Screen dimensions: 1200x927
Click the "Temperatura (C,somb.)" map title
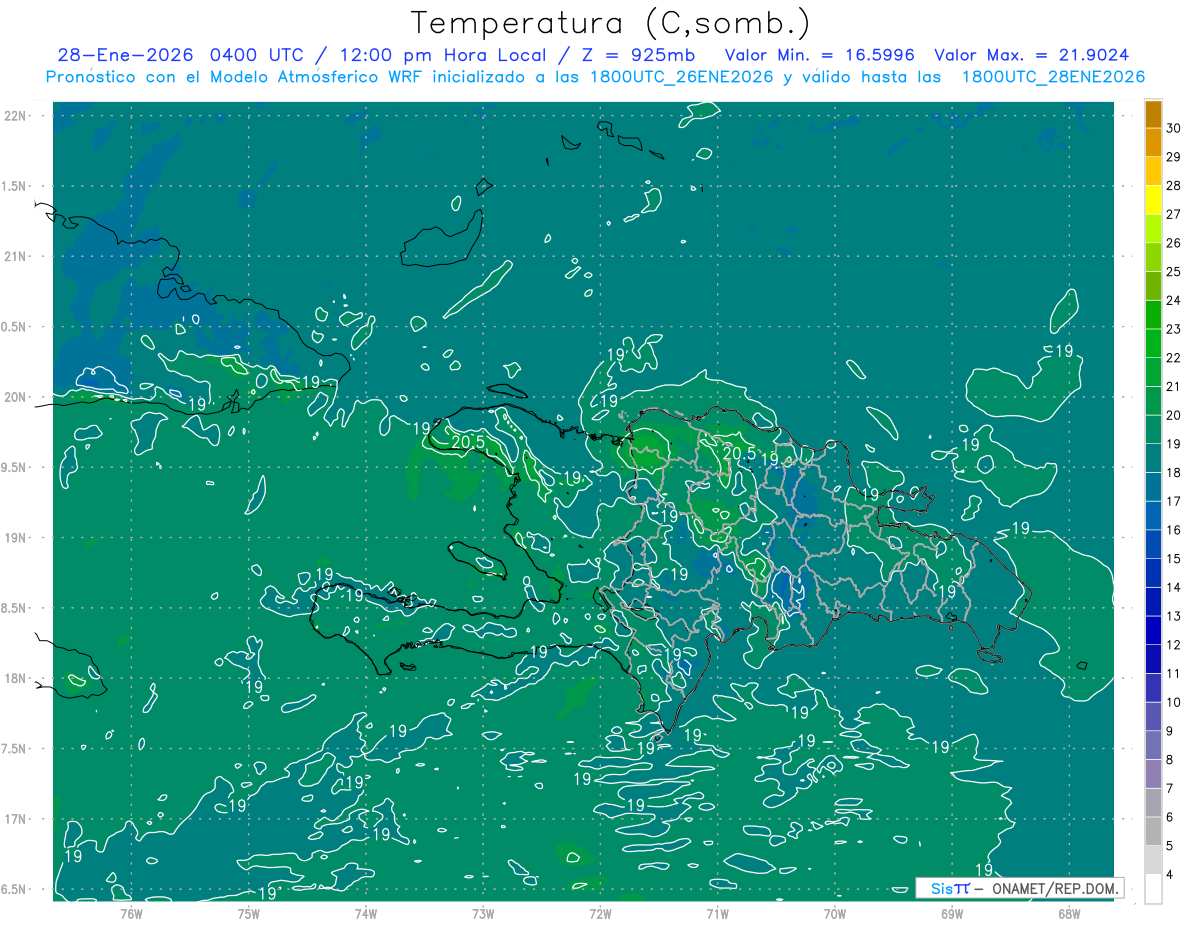[x=611, y=23]
